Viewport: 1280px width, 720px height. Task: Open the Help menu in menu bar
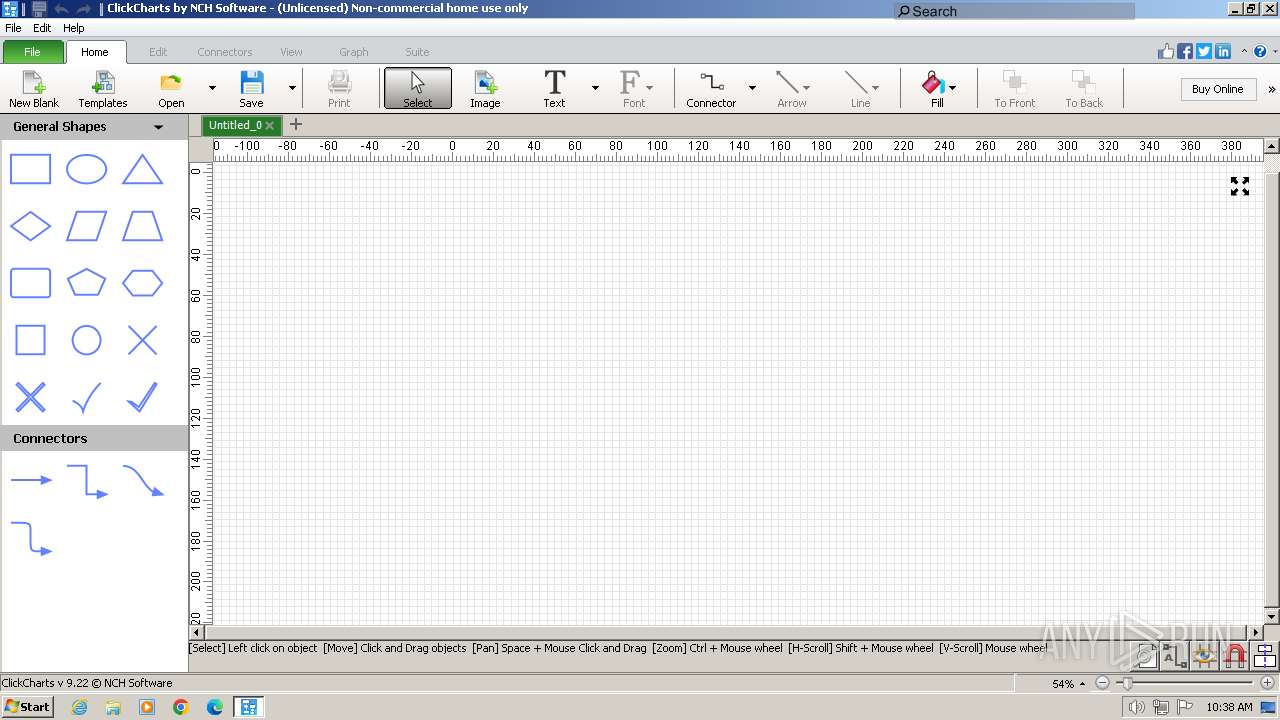74,28
